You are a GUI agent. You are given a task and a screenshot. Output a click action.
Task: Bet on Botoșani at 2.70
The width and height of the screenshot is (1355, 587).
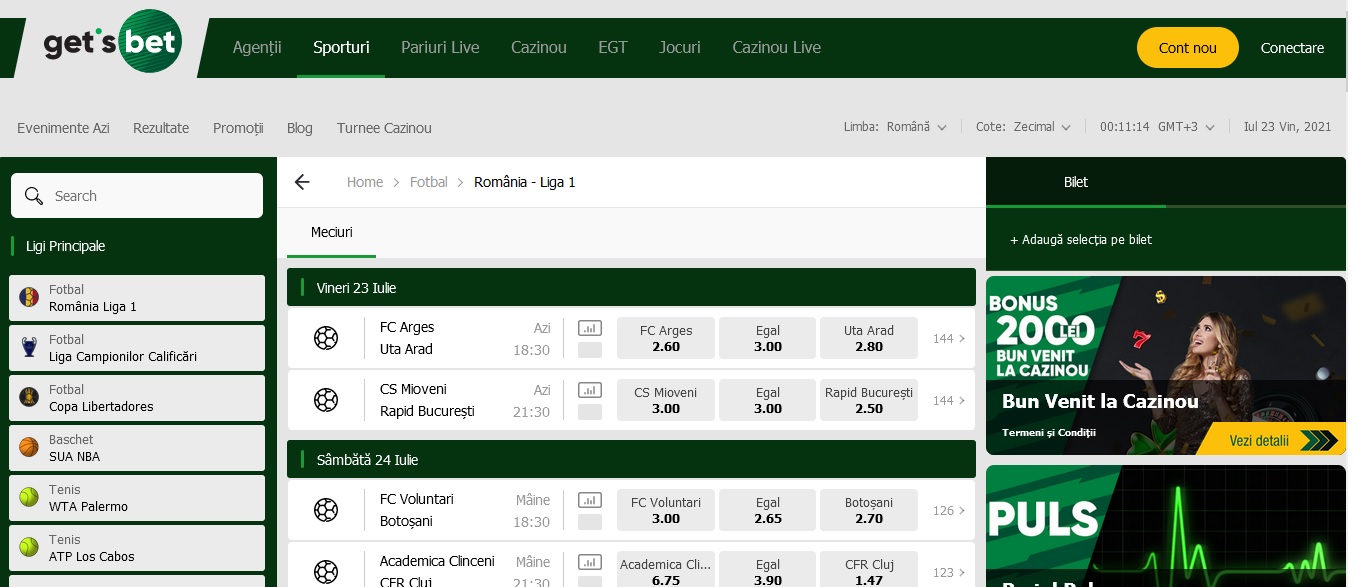point(869,511)
